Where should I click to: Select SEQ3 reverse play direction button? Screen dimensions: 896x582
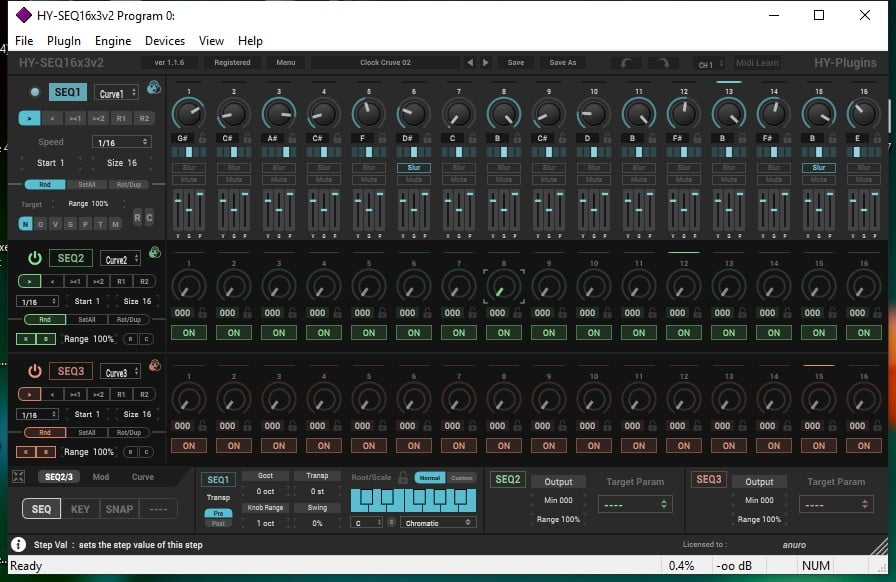click(x=52, y=394)
